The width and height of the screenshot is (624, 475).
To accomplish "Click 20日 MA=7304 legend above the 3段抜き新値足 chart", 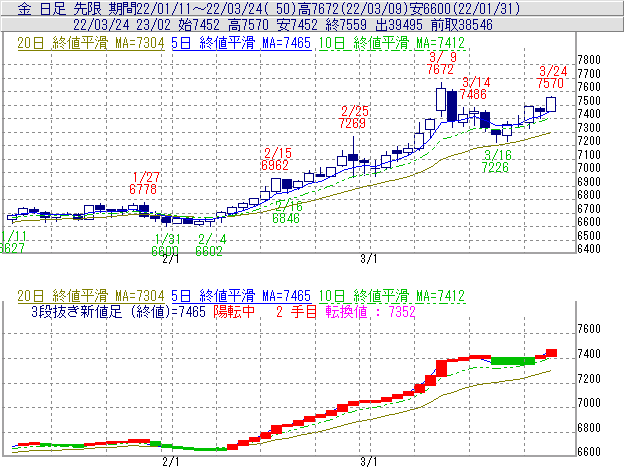I will pyautogui.click(x=91, y=296).
